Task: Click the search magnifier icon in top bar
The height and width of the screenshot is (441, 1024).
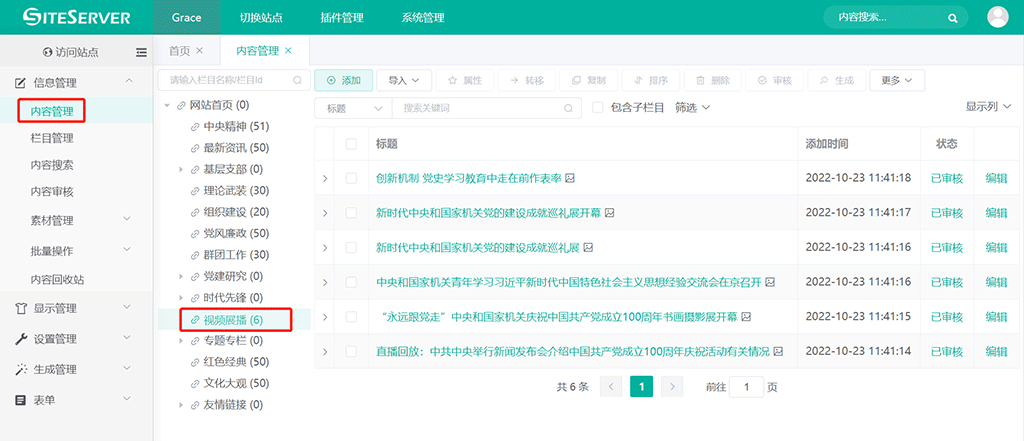Action: pos(953,18)
